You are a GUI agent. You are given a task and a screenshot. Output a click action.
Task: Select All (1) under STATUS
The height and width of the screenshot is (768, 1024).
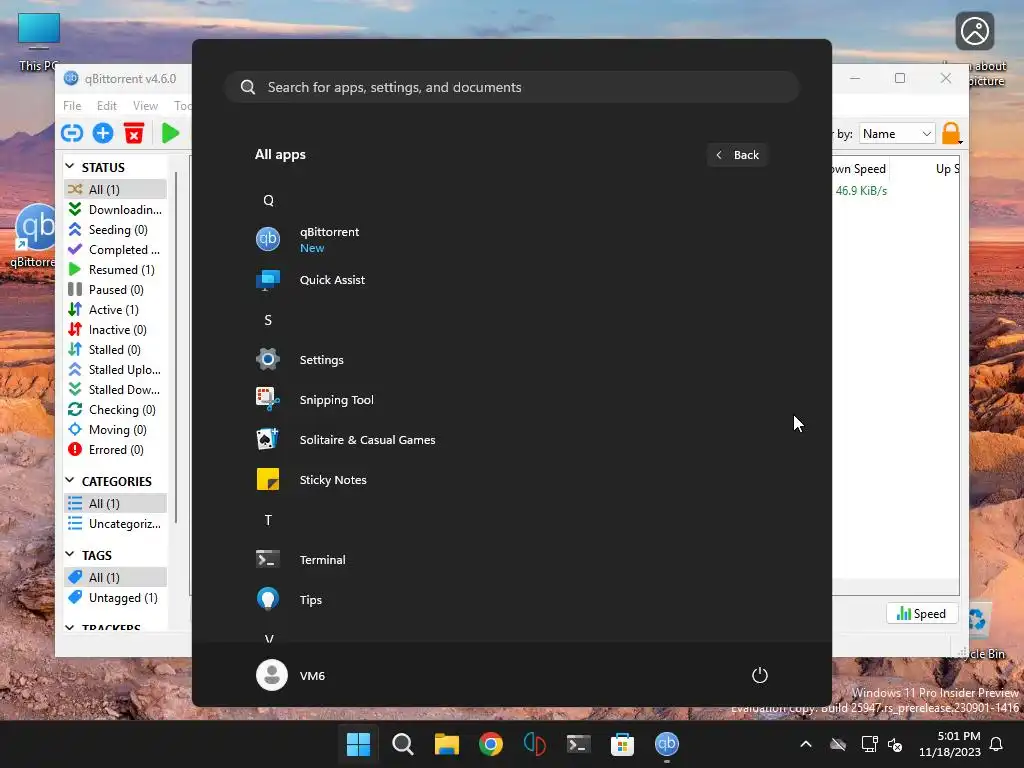pyautogui.click(x=116, y=189)
